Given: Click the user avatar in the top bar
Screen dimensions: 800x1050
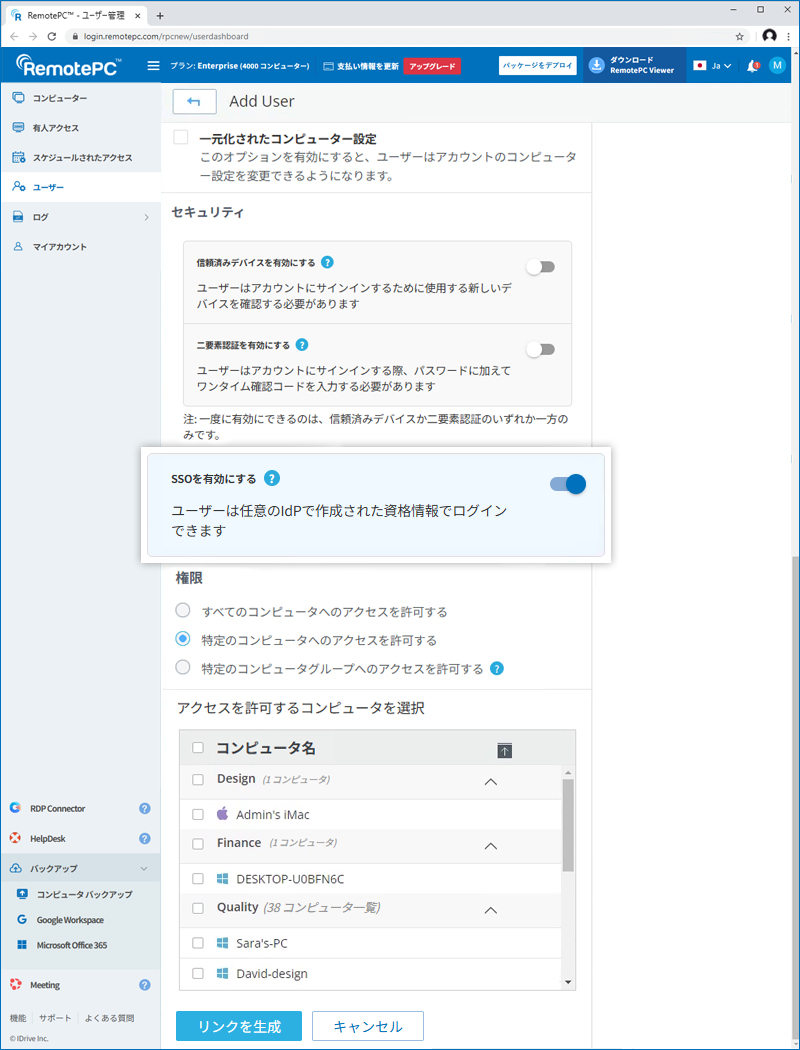Looking at the screenshot, I should coord(777,65).
